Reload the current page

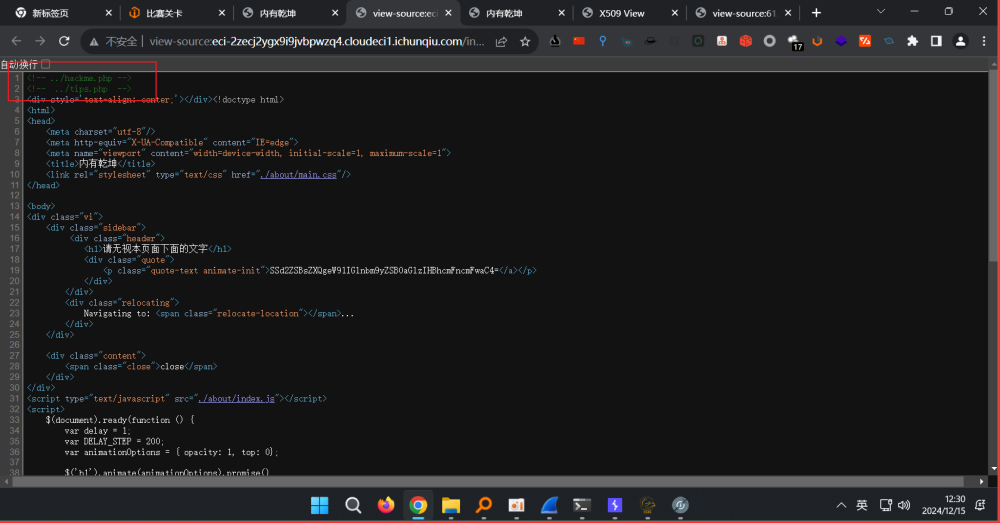coord(64,41)
